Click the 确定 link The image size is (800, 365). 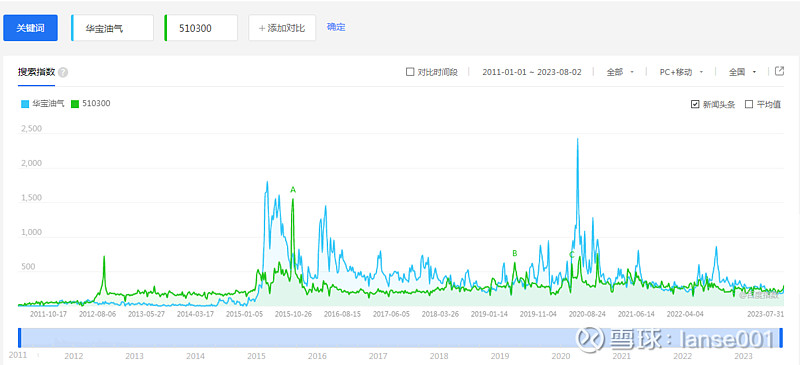336,27
